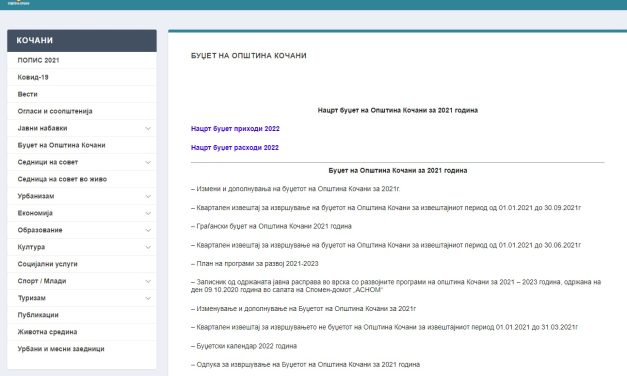627x376 pixels.
Task: Expand the Јавни набавки submenu chevron
Action: pos(148,128)
